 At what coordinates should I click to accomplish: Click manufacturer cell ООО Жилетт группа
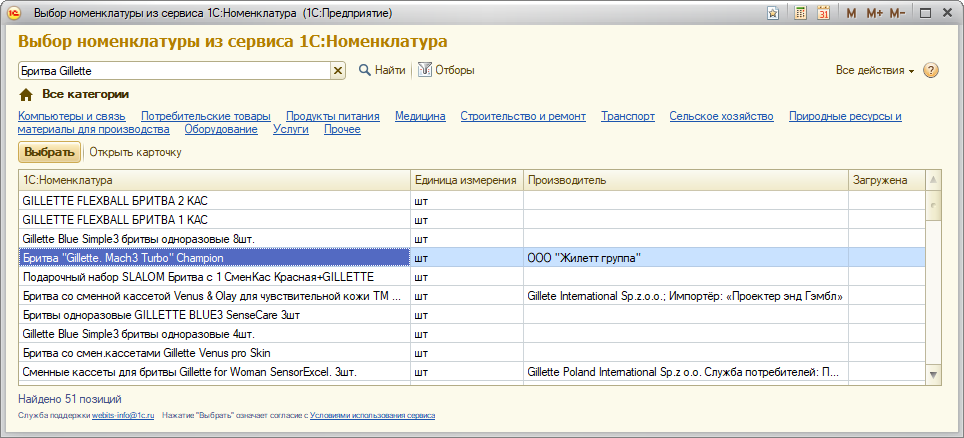tap(686, 258)
